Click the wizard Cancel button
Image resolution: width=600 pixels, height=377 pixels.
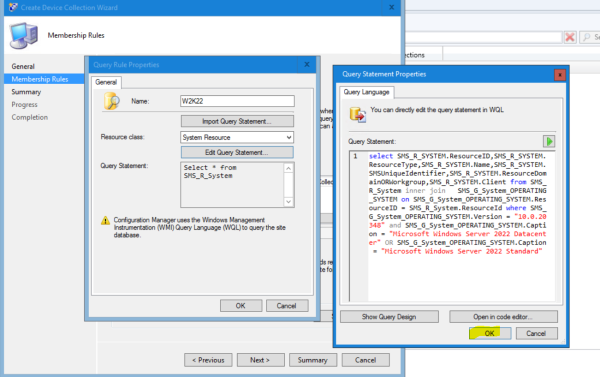coord(365,360)
